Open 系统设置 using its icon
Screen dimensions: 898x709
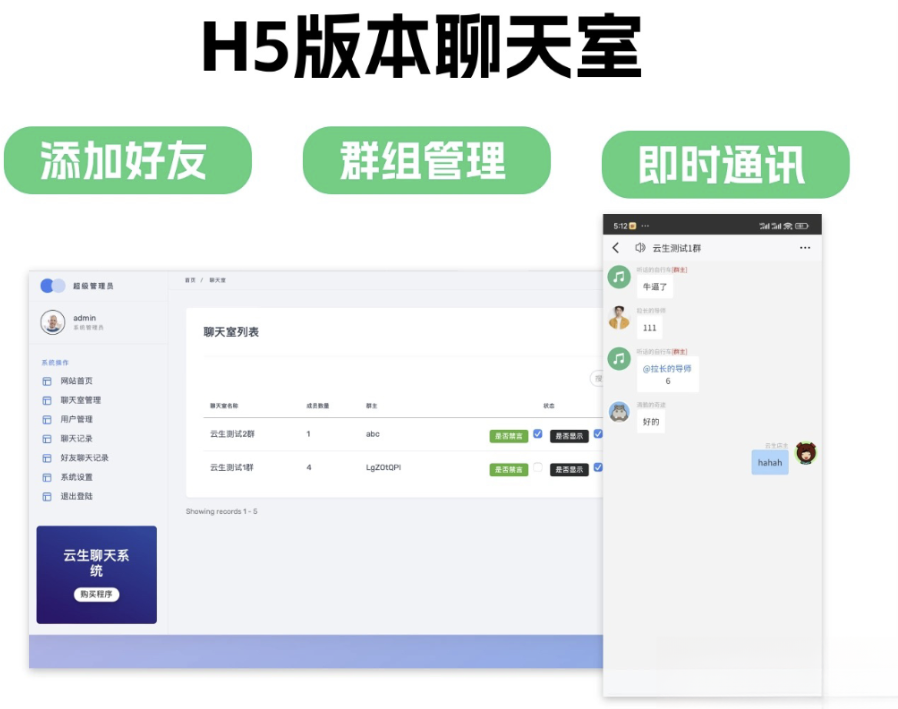click(x=46, y=475)
